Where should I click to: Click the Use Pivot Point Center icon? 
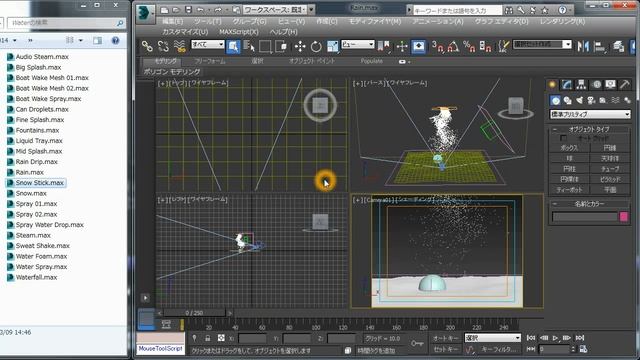point(383,46)
